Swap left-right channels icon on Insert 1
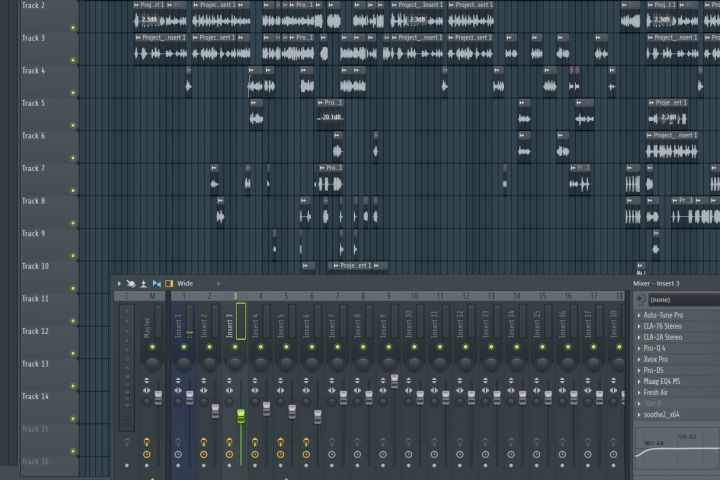Viewport: 720px width, 480px height. coord(178,390)
